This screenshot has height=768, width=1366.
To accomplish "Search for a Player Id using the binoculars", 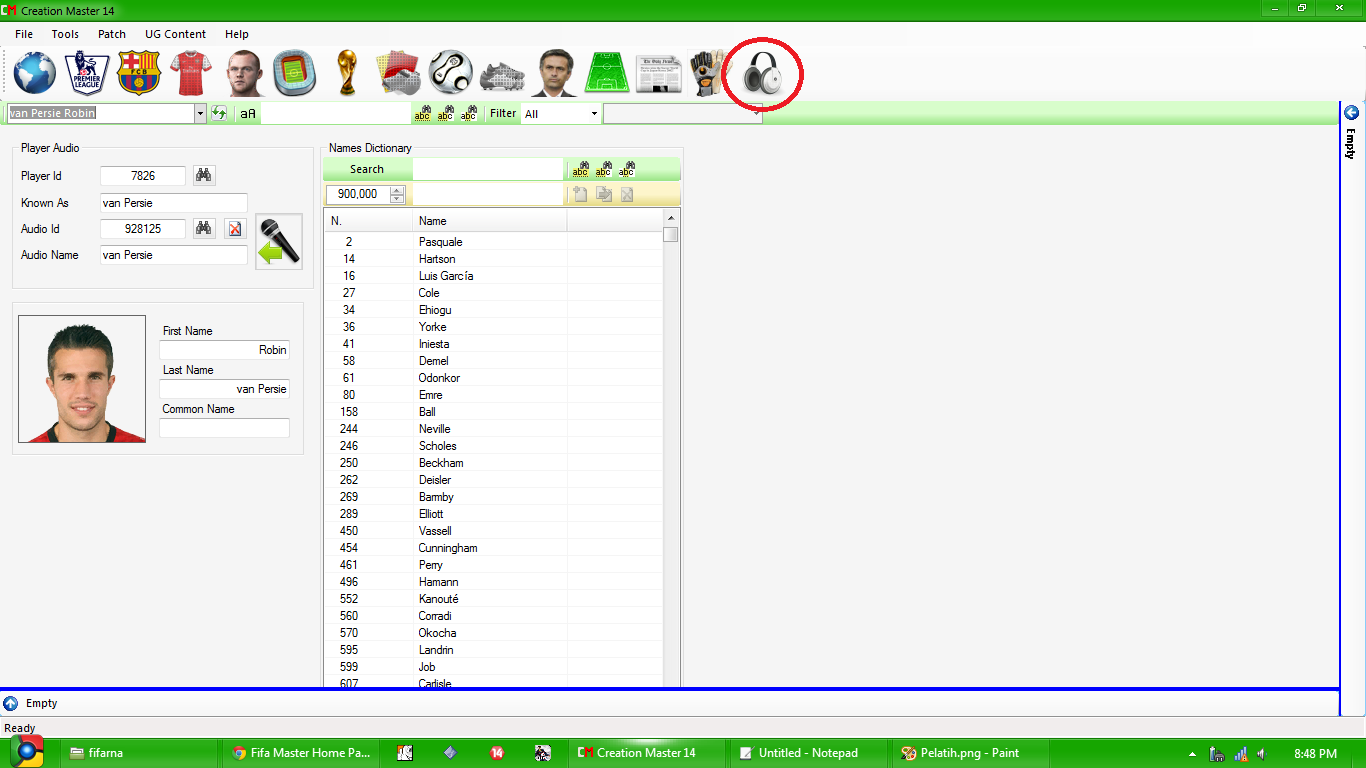I will (x=203, y=176).
